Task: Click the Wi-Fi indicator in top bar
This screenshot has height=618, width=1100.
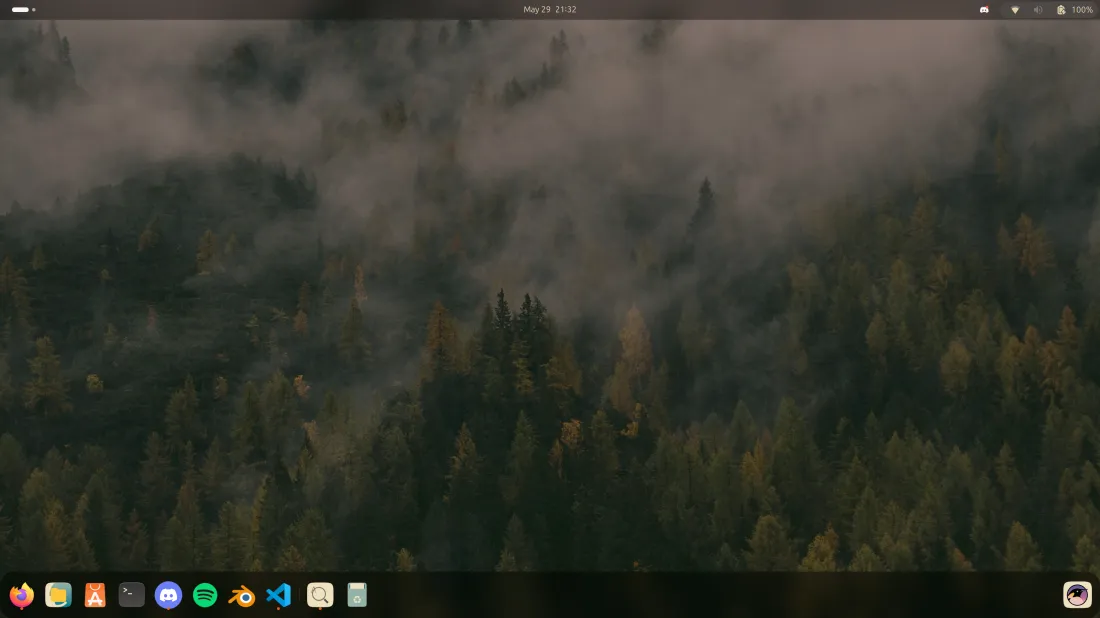Action: [x=1014, y=10]
